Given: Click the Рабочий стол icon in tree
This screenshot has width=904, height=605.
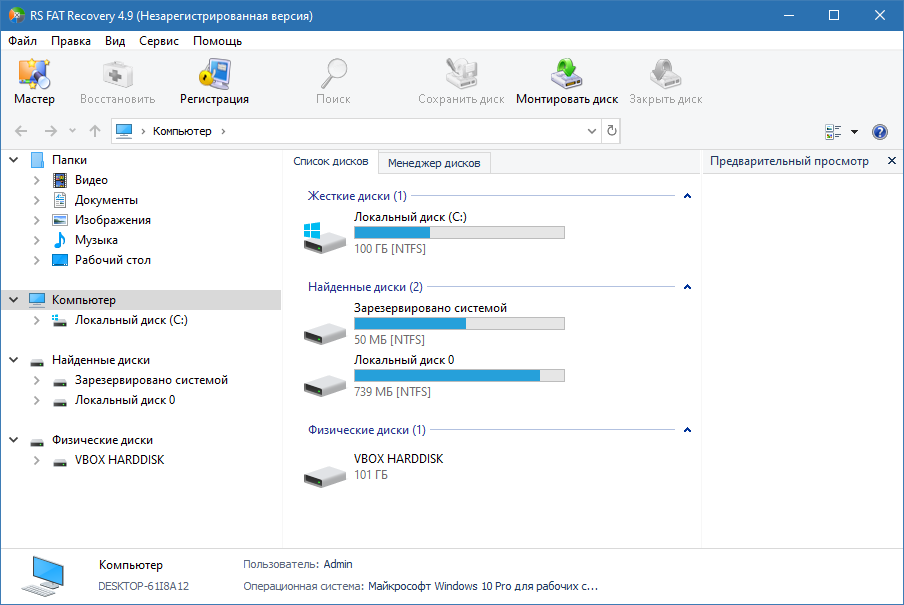Looking at the screenshot, I should coord(60,260).
